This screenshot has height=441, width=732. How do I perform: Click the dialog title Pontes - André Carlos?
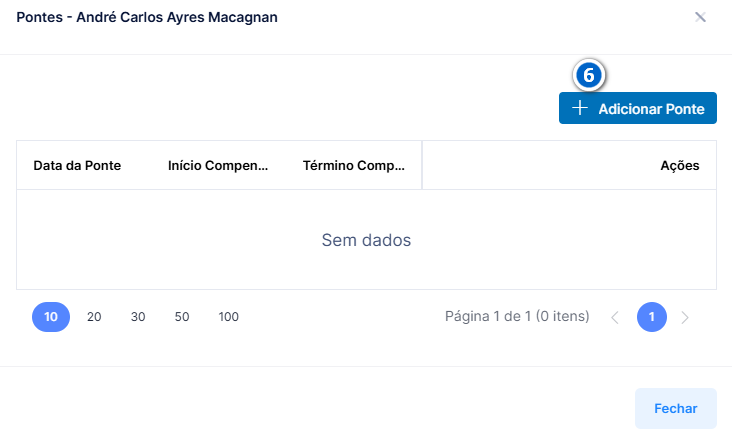point(147,17)
